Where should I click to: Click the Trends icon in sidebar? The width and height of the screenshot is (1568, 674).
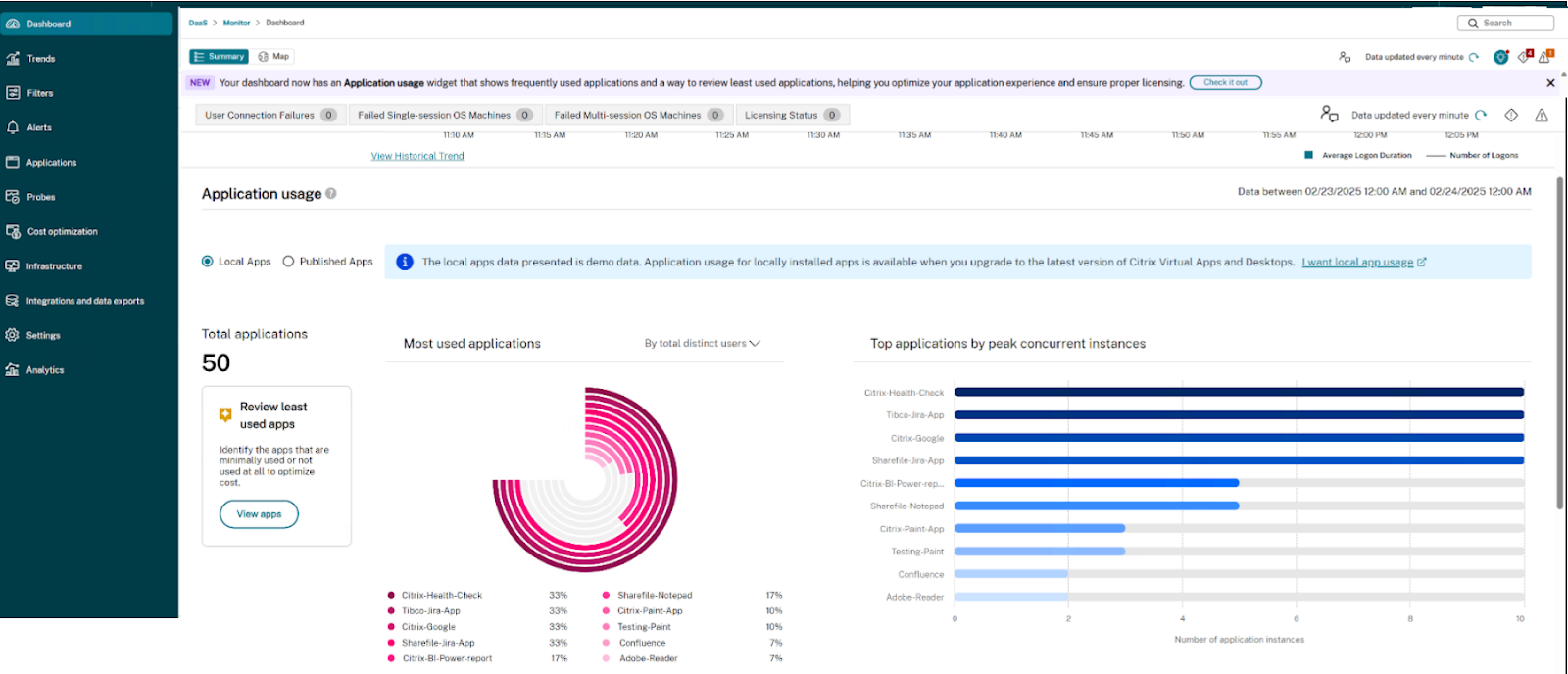point(13,59)
